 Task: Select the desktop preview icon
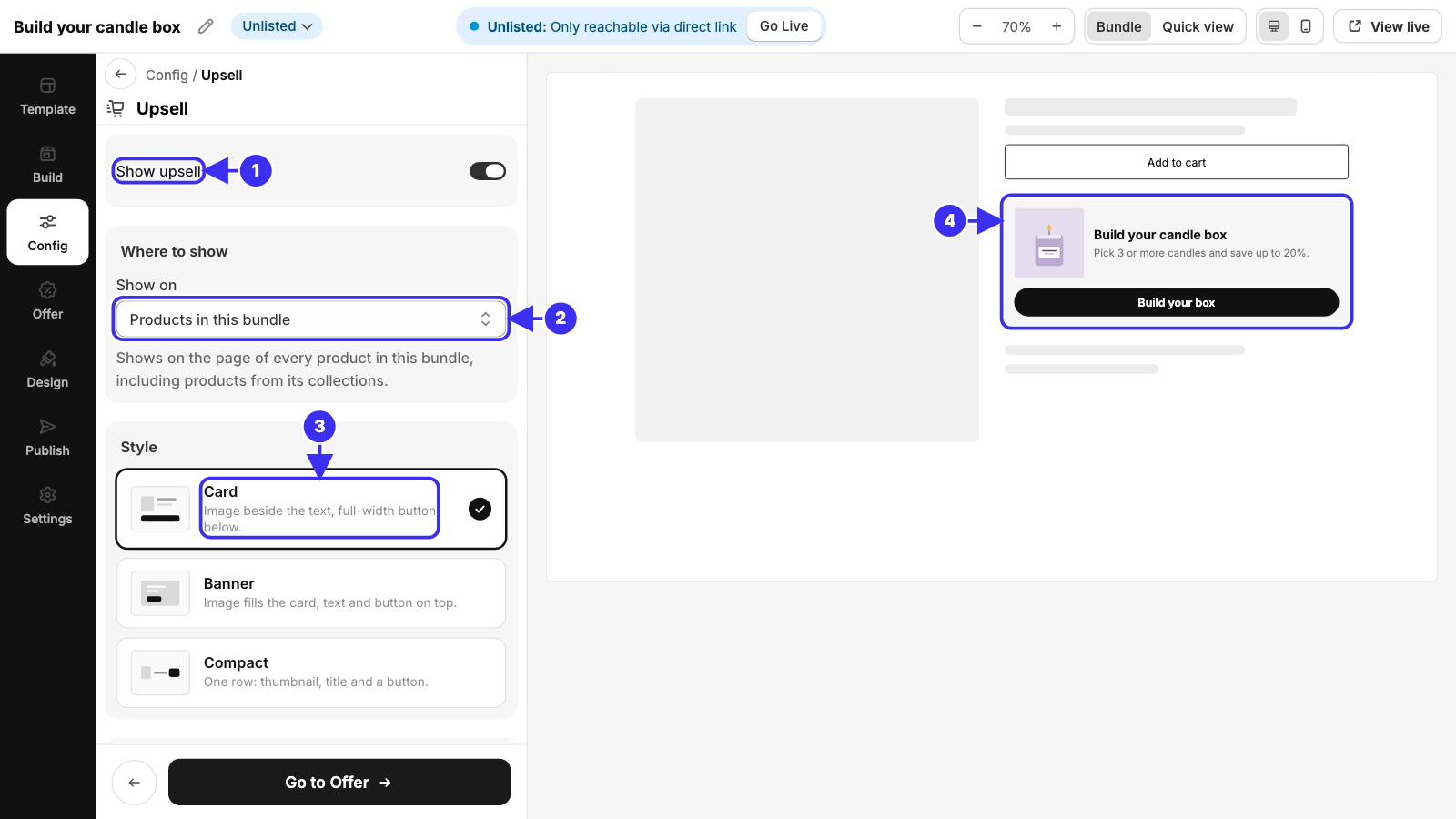[x=1274, y=26]
